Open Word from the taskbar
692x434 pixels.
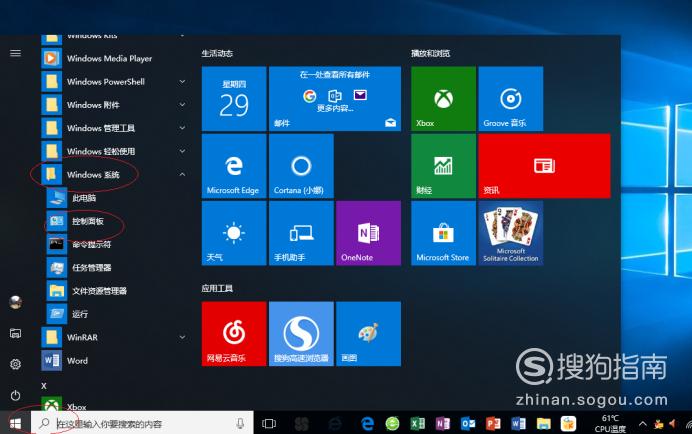(x=518, y=424)
